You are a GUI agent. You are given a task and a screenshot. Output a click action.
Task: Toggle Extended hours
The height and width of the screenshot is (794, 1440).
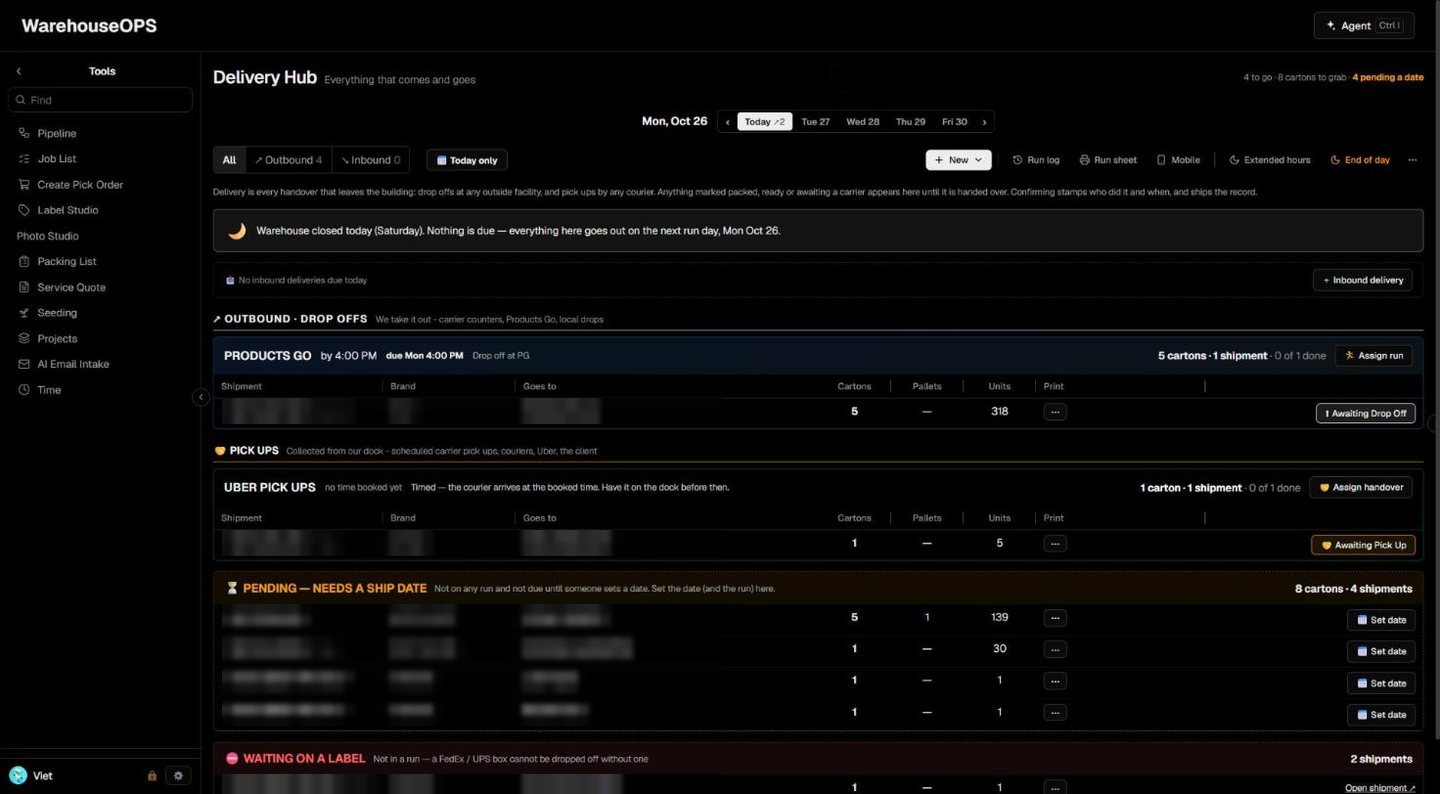click(1269, 160)
